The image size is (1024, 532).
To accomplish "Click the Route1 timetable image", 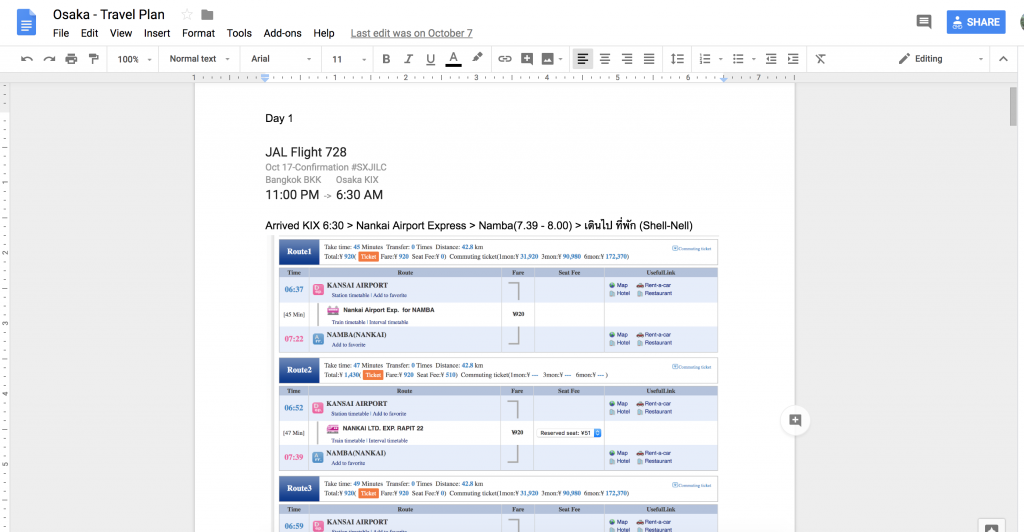I will coord(498,296).
